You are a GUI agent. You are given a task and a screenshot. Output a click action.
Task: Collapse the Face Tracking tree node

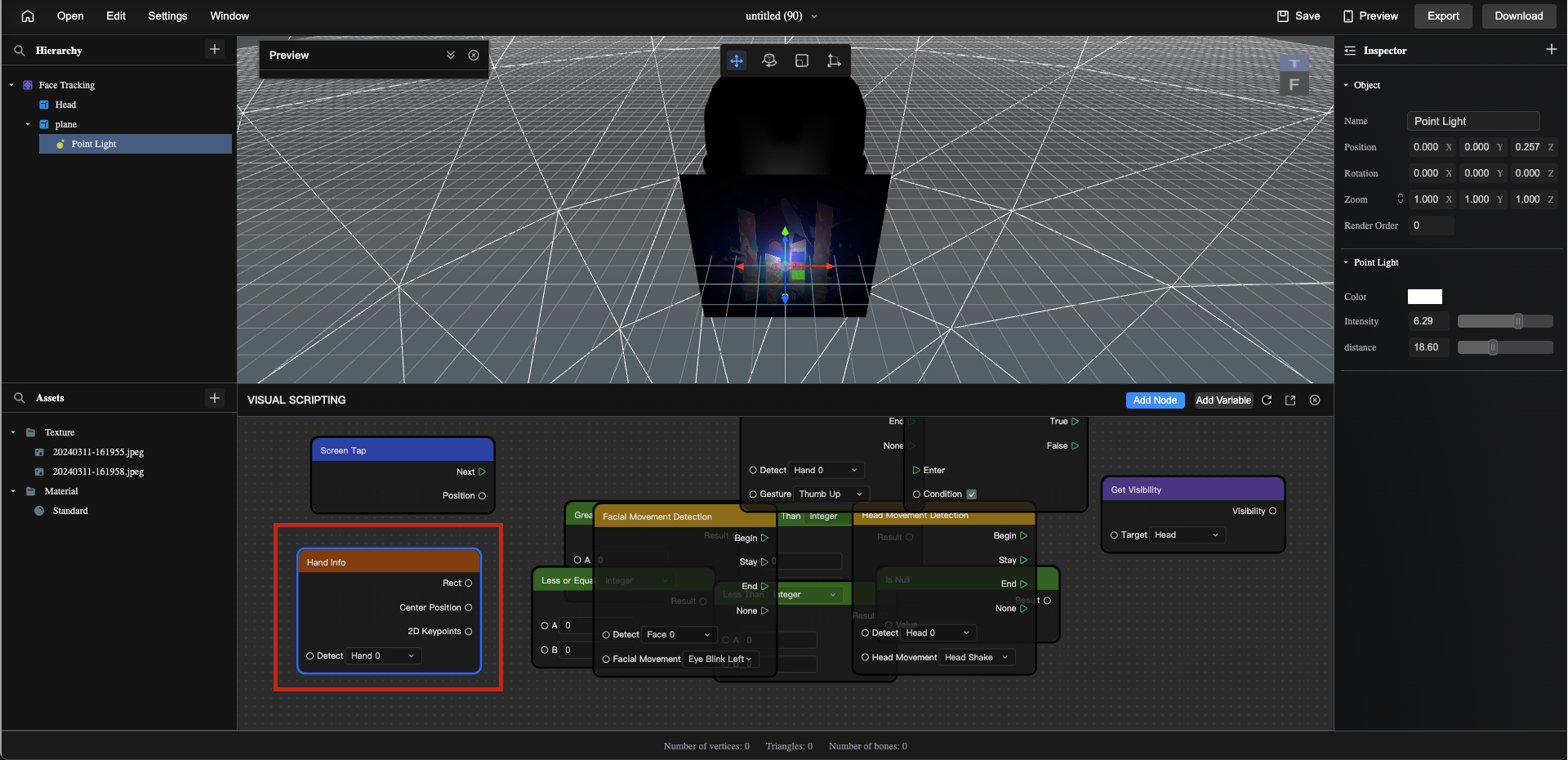[x=11, y=85]
